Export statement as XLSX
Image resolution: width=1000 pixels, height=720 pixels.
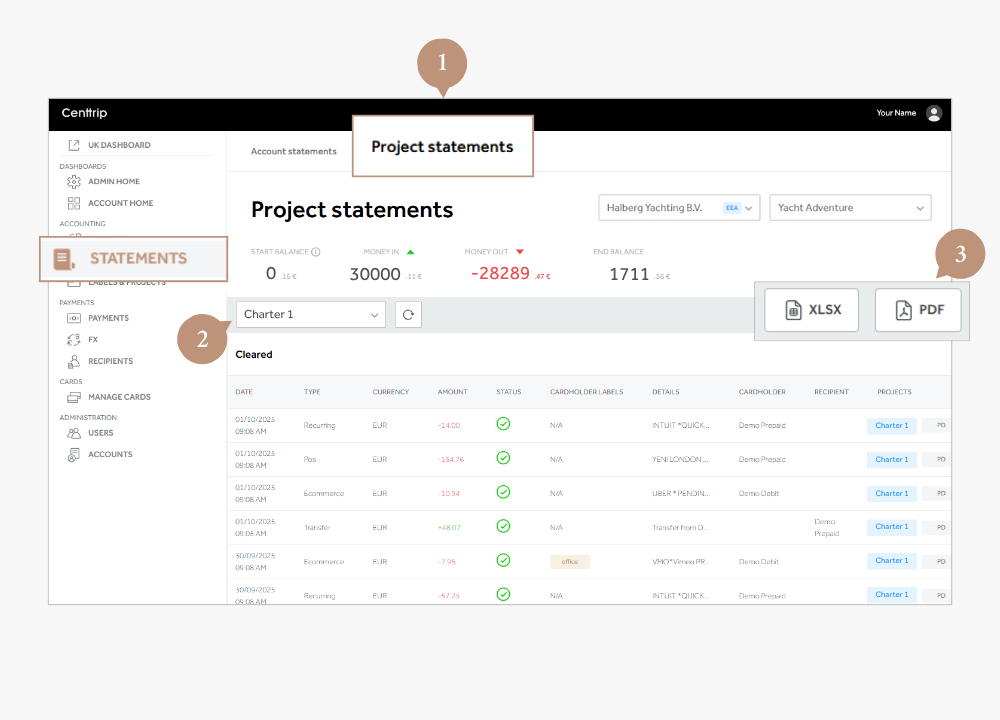[x=811, y=310]
